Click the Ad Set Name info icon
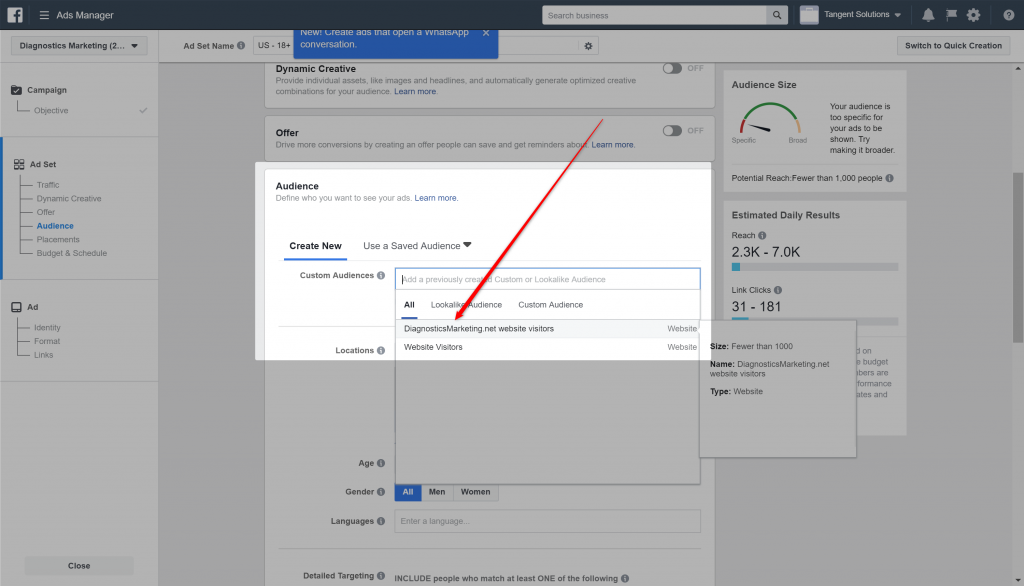This screenshot has width=1024, height=586. tap(241, 46)
